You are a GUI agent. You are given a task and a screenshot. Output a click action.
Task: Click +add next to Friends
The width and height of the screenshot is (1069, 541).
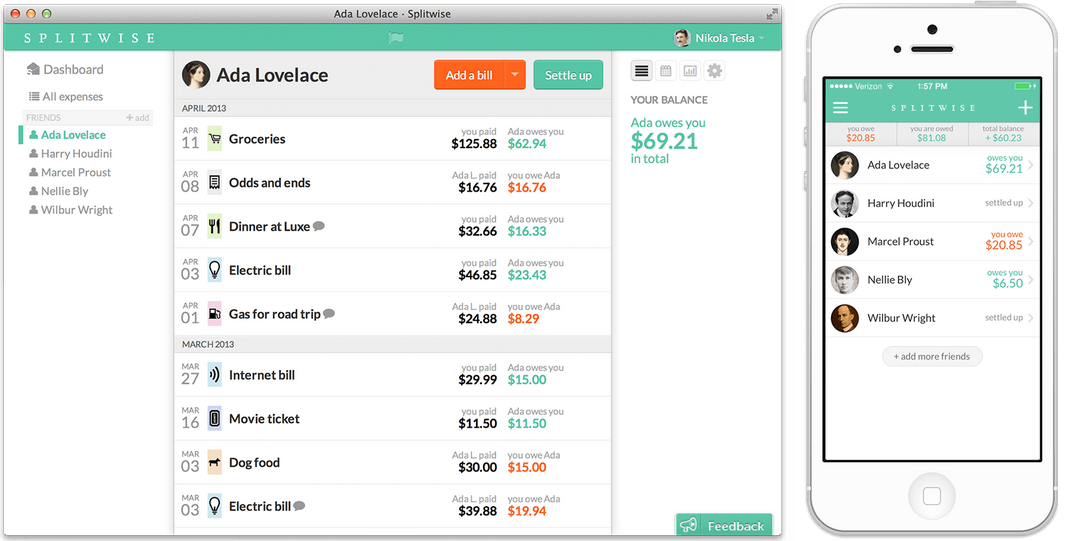coord(137,118)
